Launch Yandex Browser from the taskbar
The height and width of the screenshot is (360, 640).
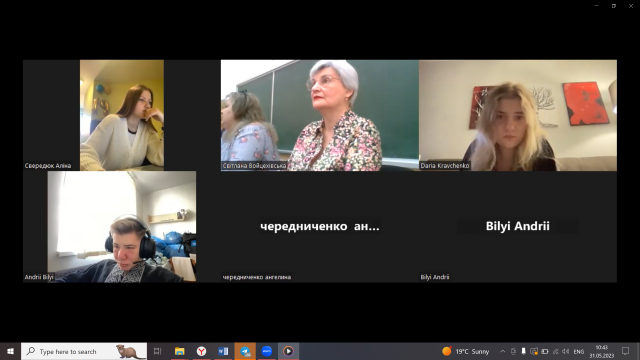click(202, 351)
